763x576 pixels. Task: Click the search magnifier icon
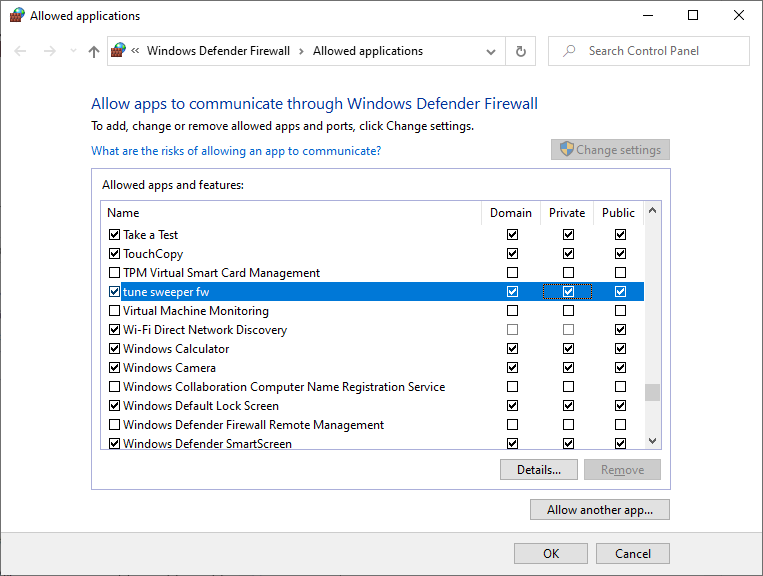click(x=569, y=51)
